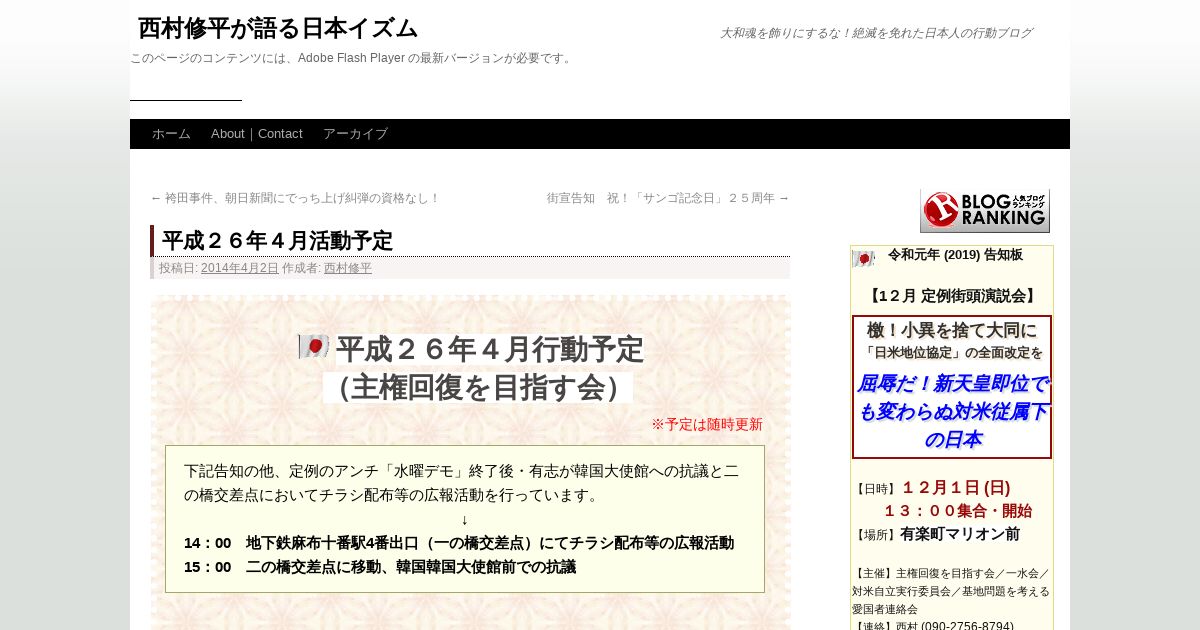This screenshot has height=630, width=1200.
Task: Select the date text １２月１日 (日)
Action: coord(956,488)
